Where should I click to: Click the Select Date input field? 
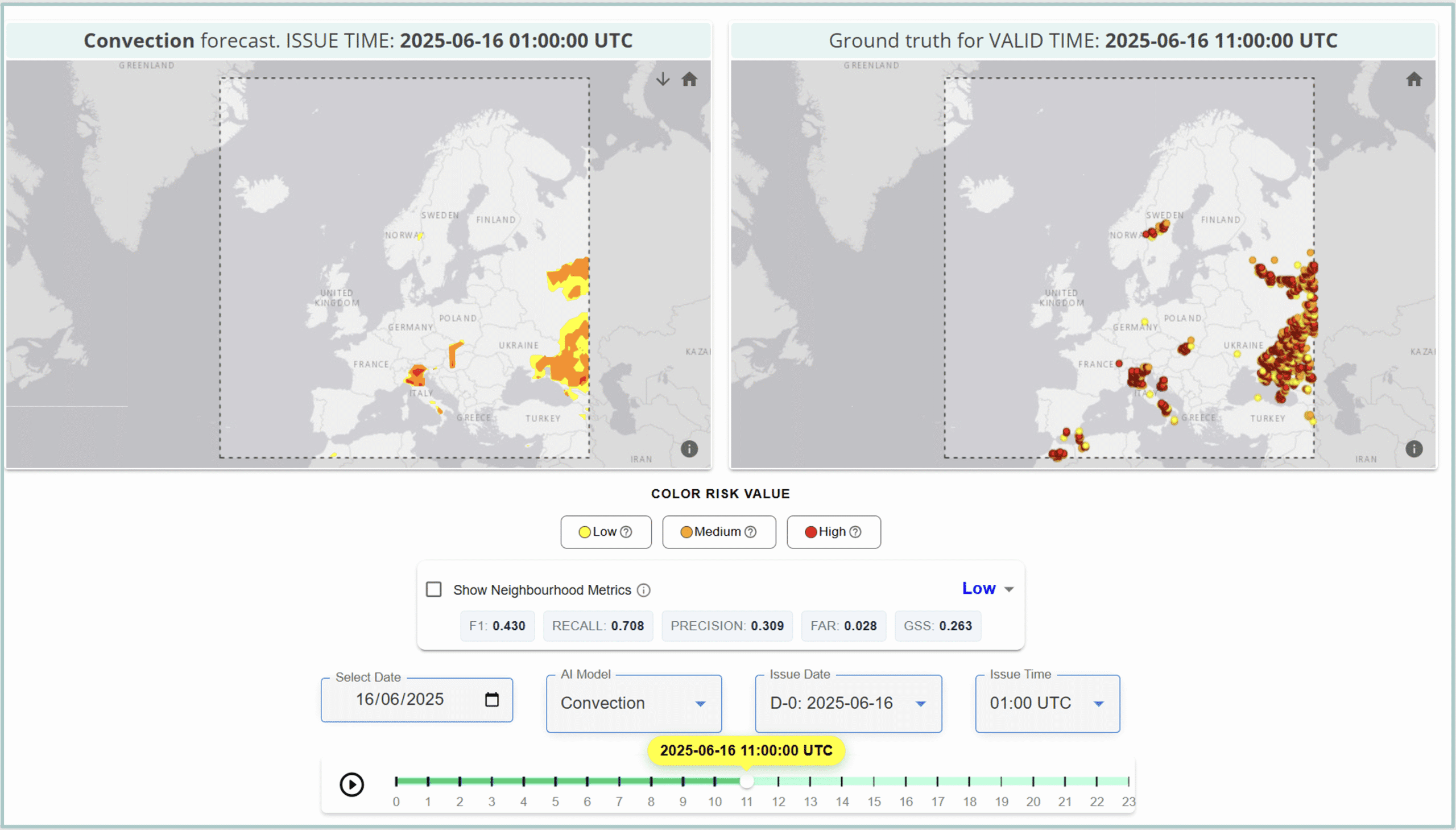(416, 700)
